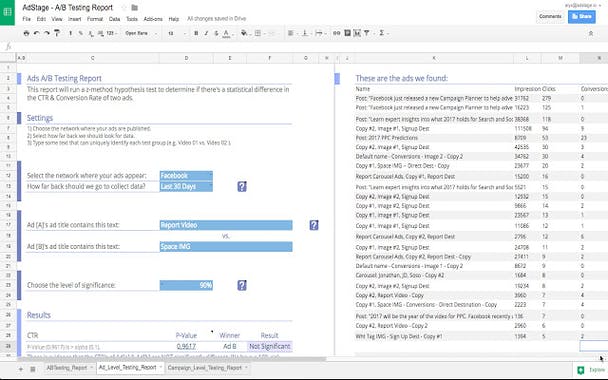The height and width of the screenshot is (380, 608).
Task: Toggle italic formatting
Action: [x=206, y=33]
